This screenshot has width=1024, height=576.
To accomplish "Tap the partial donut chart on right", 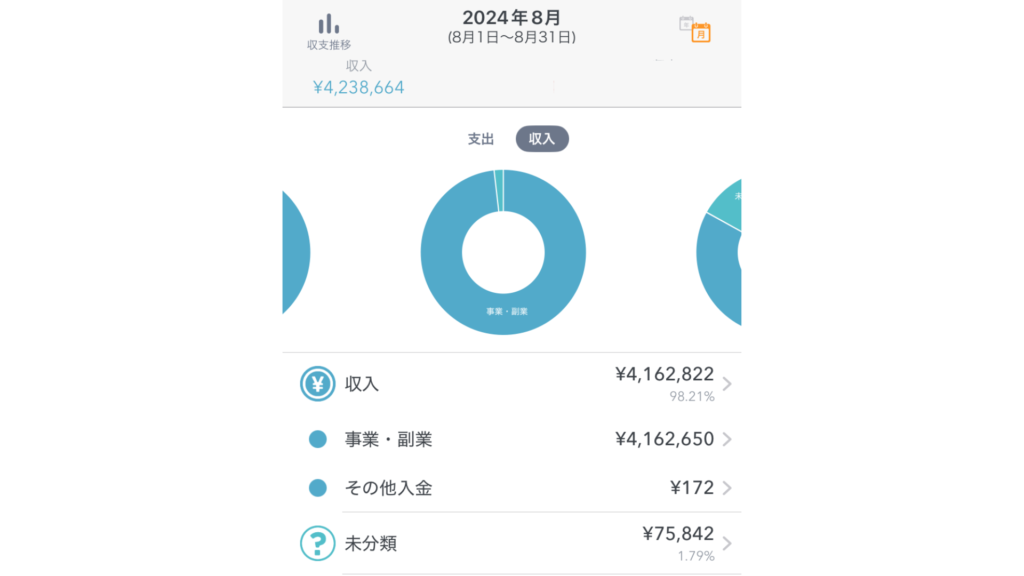I will (x=718, y=252).
